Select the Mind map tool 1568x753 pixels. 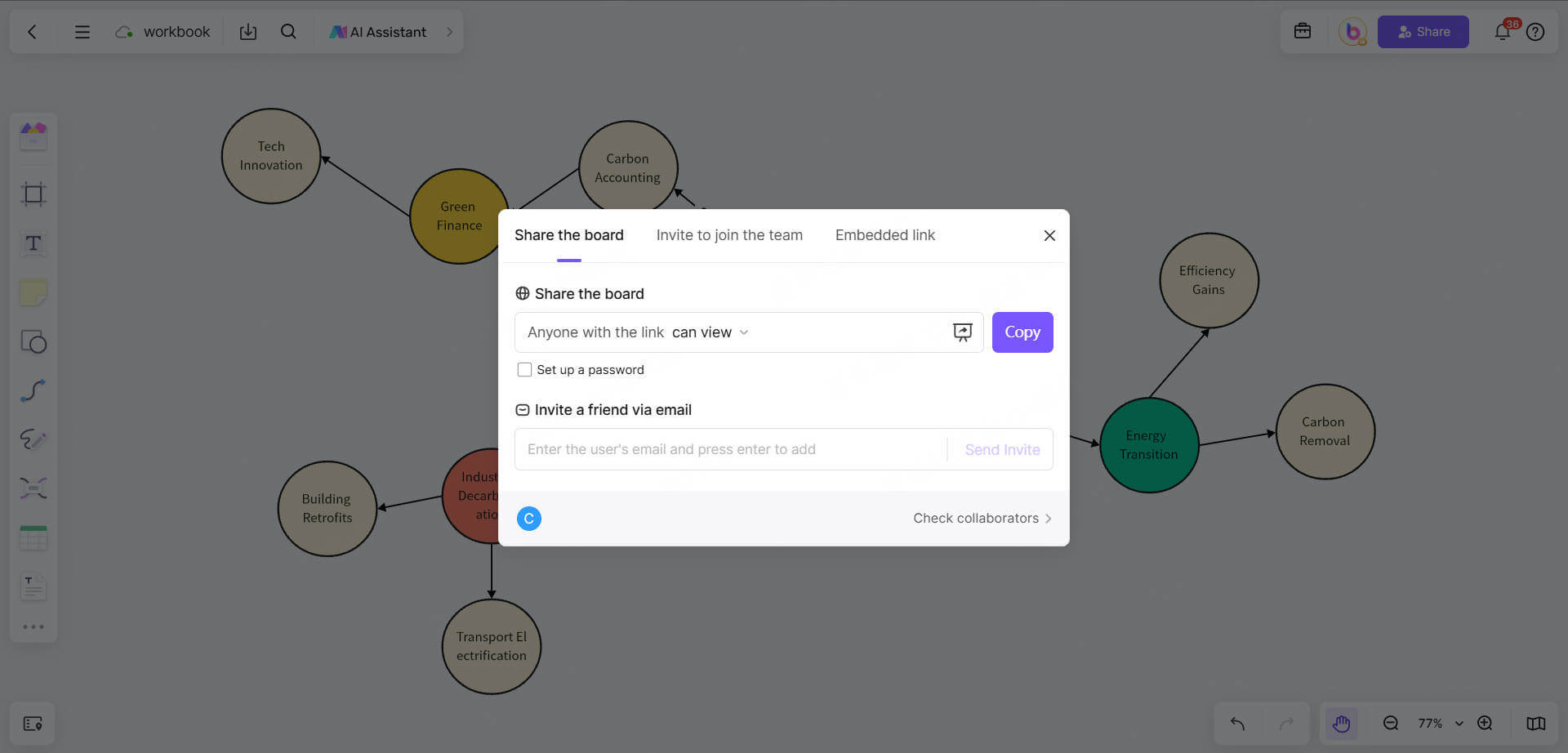[33, 488]
